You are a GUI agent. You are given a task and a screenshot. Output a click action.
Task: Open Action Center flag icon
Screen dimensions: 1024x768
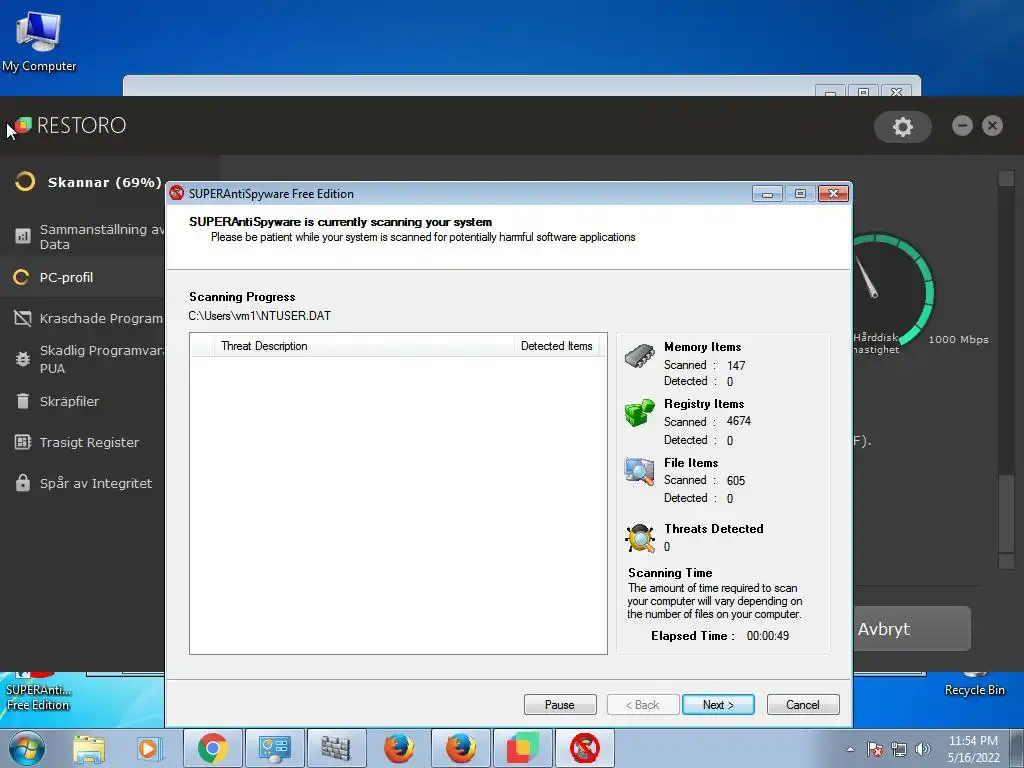pyautogui.click(x=875, y=749)
